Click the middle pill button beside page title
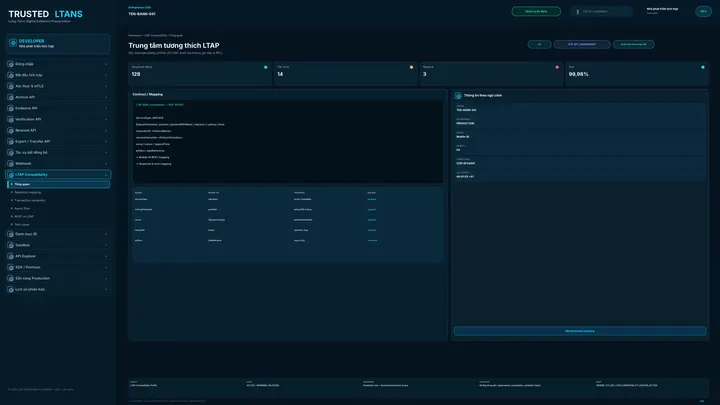720x405 pixels. (582, 44)
